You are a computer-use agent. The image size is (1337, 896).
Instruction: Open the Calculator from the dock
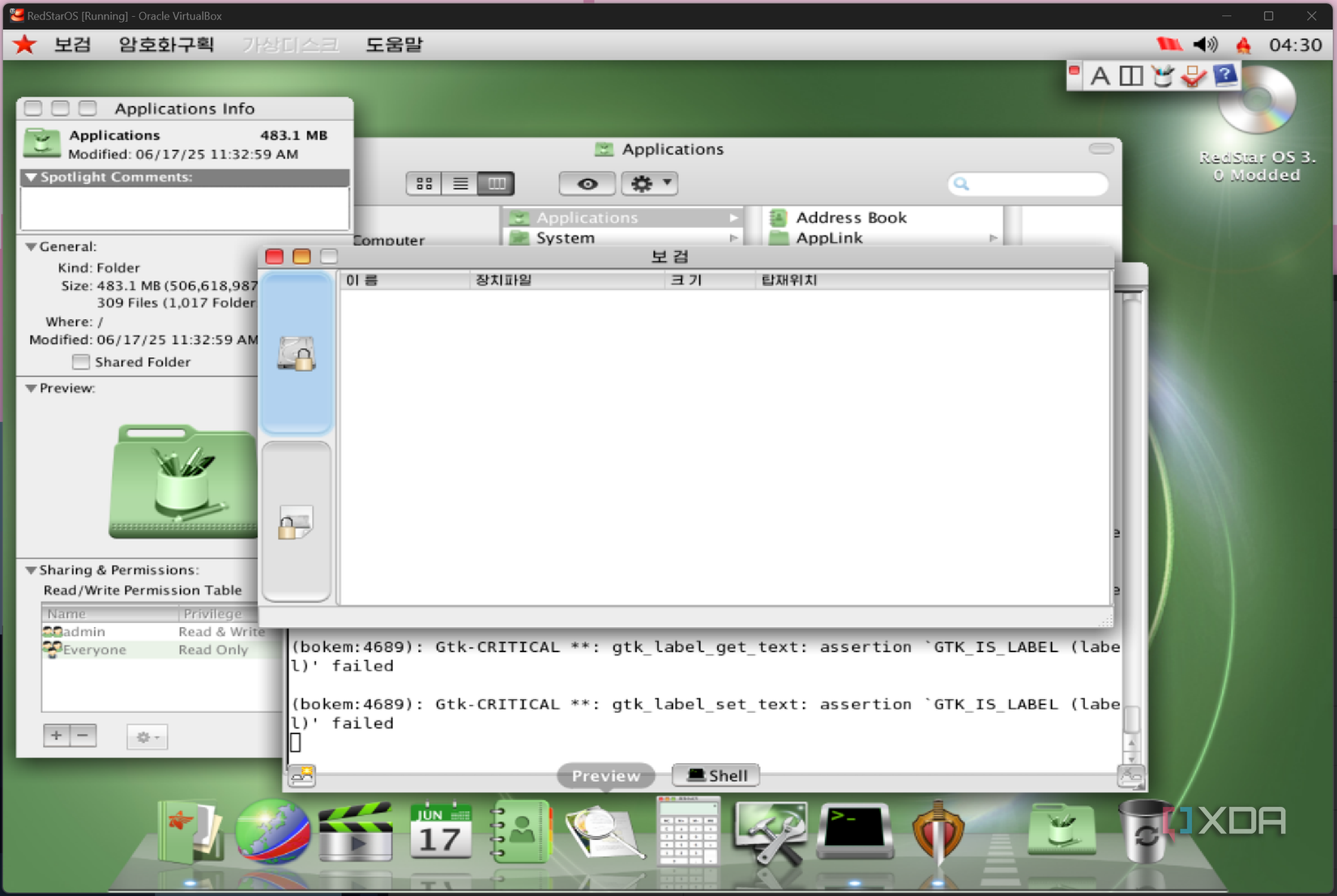688,832
